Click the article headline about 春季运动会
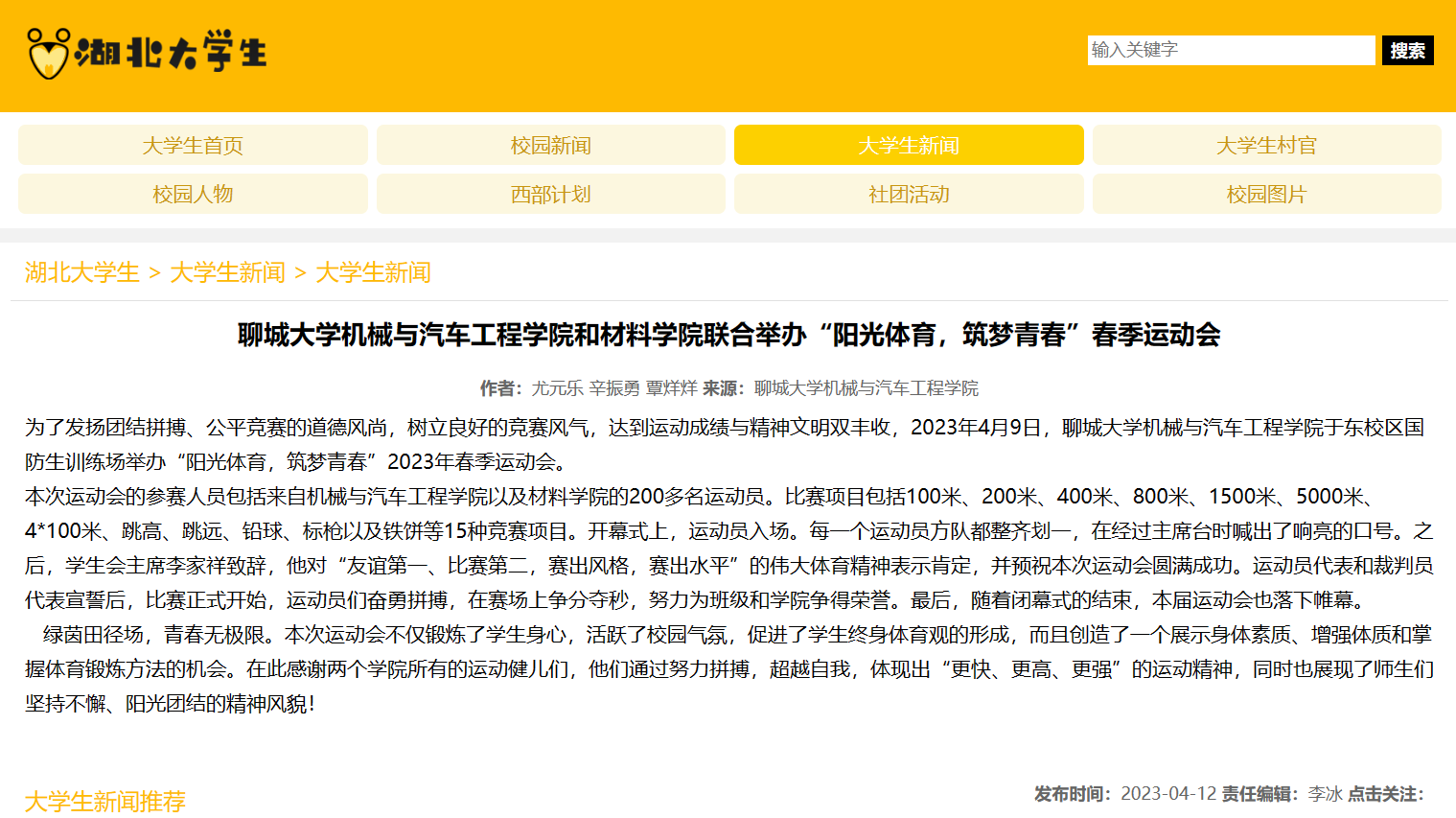This screenshot has height=818, width=1456. click(x=728, y=335)
